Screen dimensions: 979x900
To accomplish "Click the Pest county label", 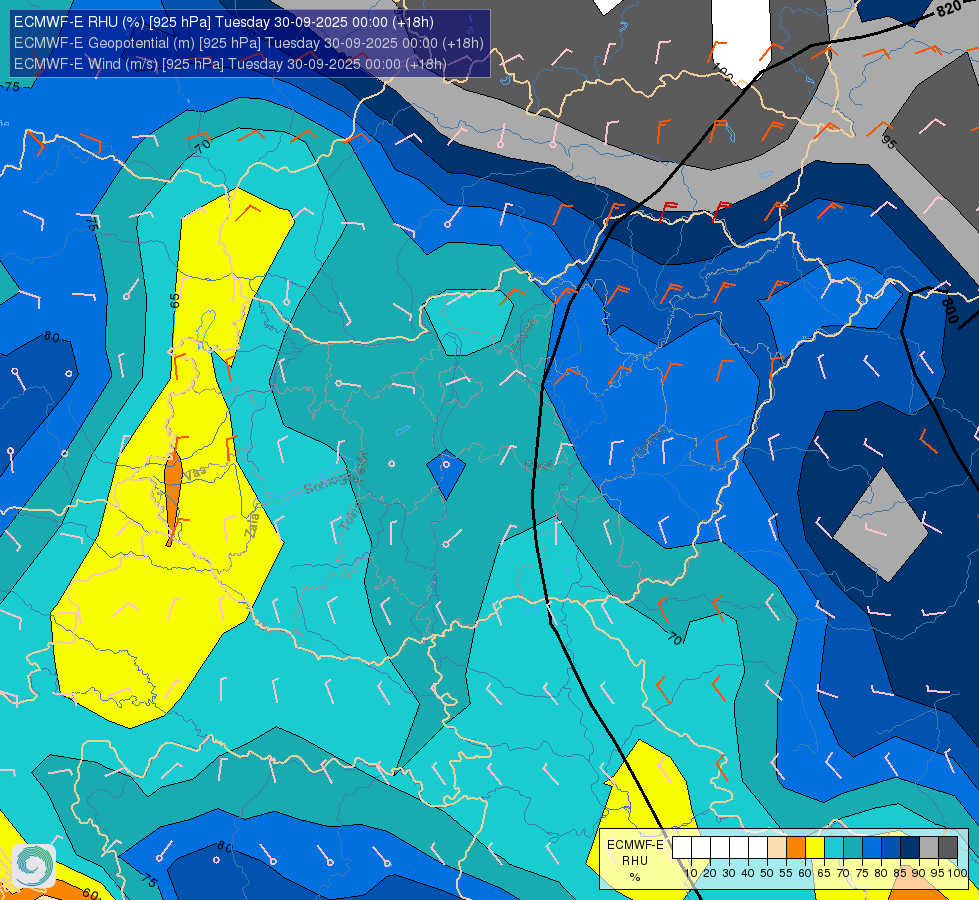I will [x=538, y=465].
